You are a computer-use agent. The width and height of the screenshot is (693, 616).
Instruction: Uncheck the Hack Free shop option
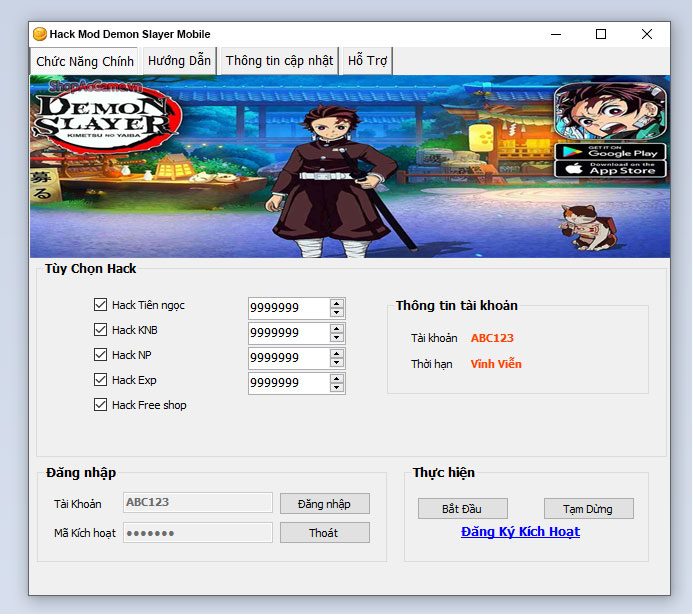100,404
